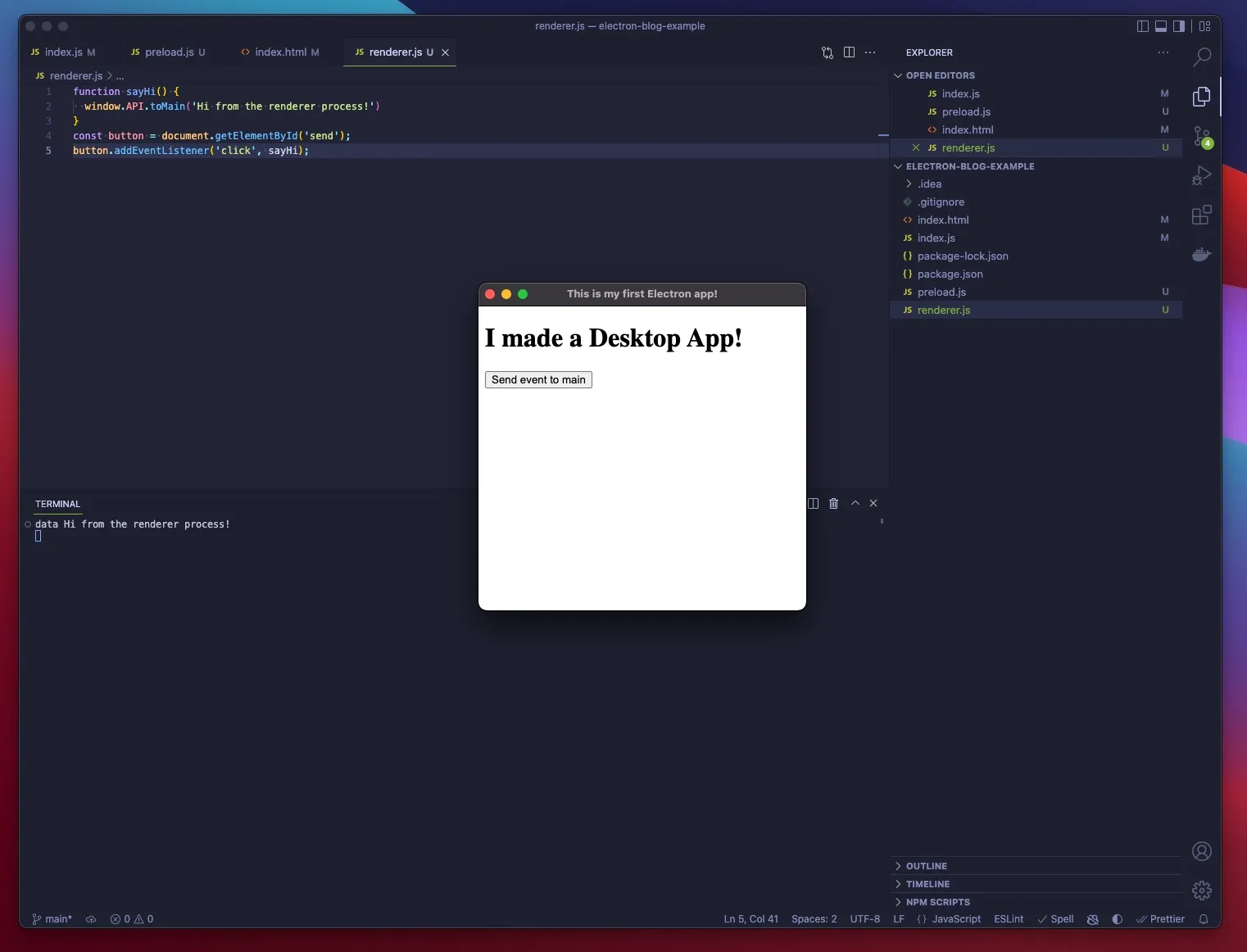Open the Extensions view
Image resolution: width=1247 pixels, height=952 pixels.
[x=1202, y=215]
